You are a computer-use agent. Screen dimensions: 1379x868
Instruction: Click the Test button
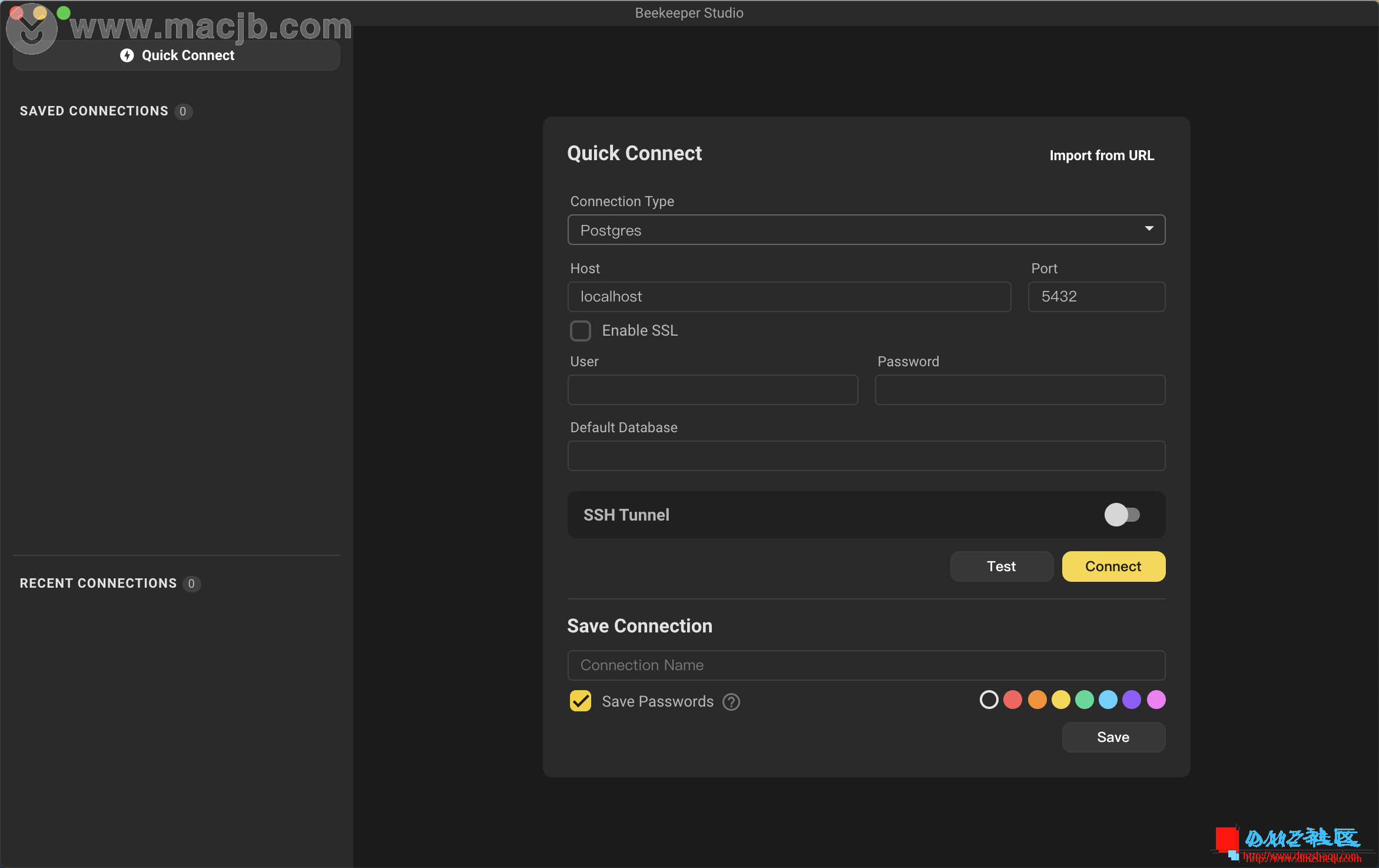1002,566
